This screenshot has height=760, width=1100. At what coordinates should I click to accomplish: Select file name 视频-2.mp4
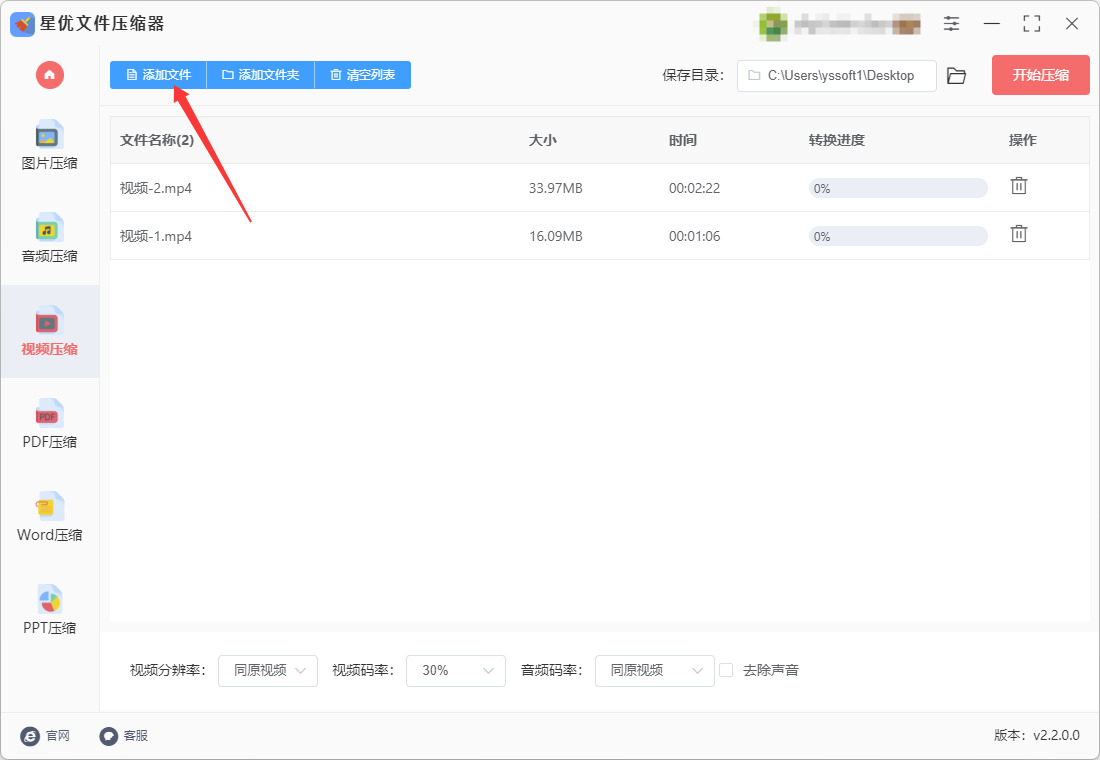156,188
